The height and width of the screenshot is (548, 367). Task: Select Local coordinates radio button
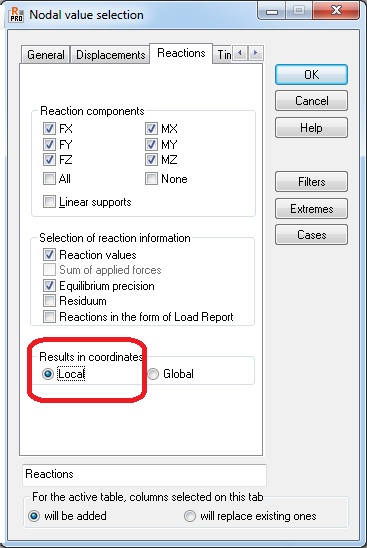(x=48, y=374)
